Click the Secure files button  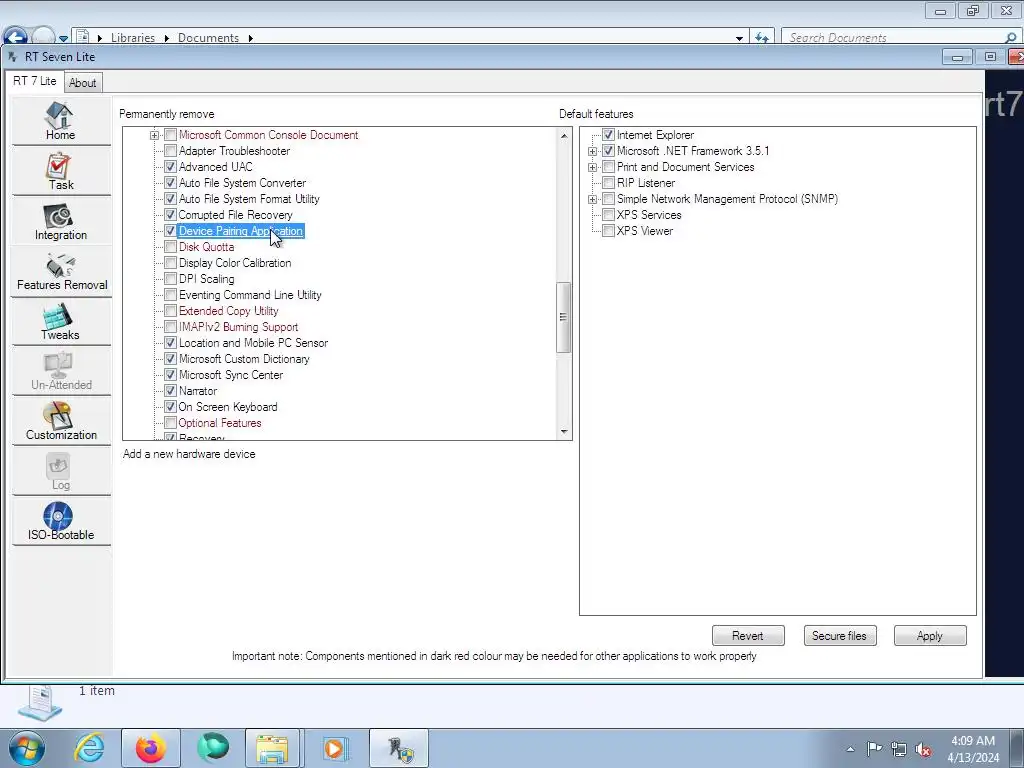pyautogui.click(x=839, y=635)
